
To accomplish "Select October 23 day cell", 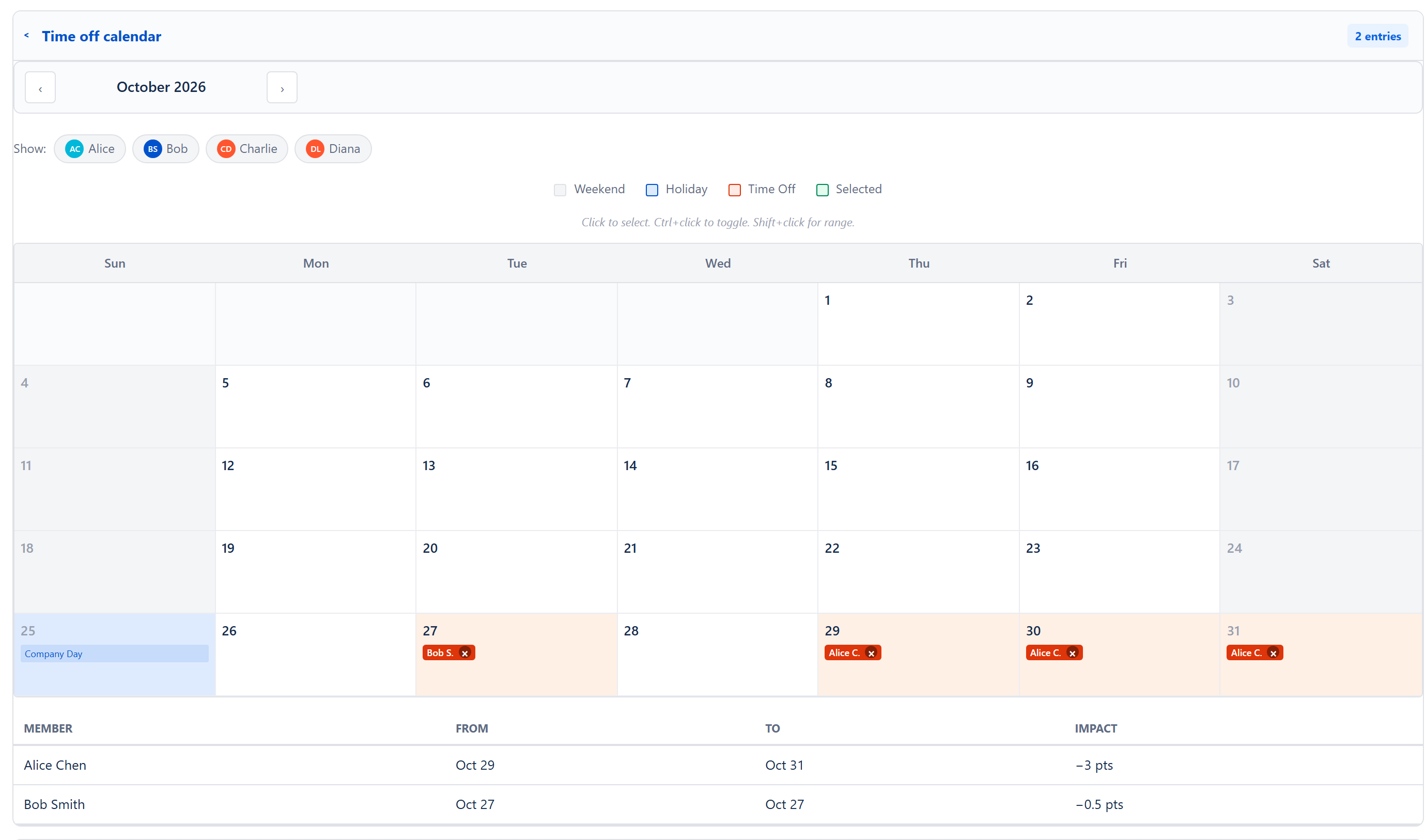I will coord(1119,572).
